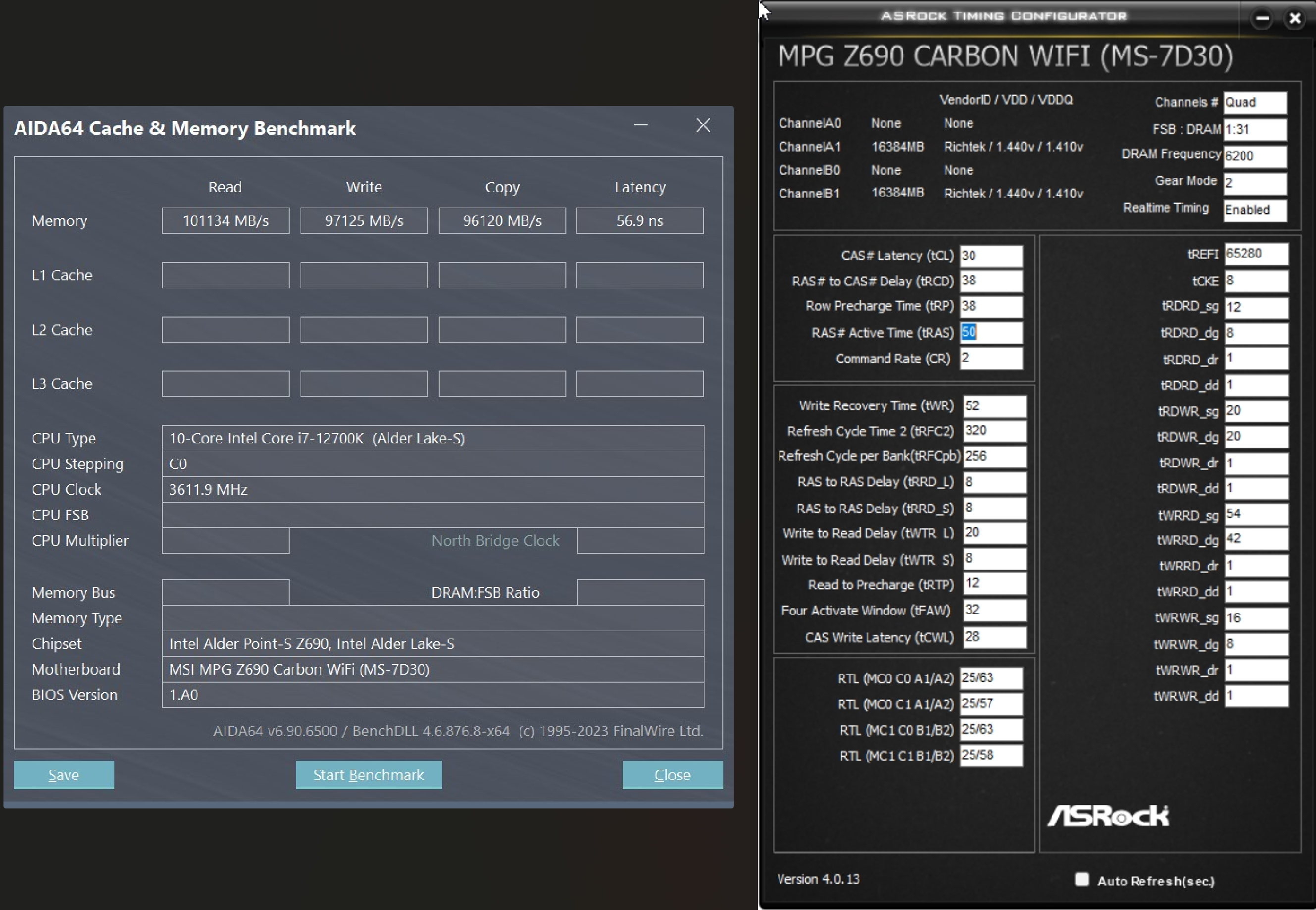The height and width of the screenshot is (910, 1316).
Task: Click the tREFI value field
Action: tap(1256, 254)
